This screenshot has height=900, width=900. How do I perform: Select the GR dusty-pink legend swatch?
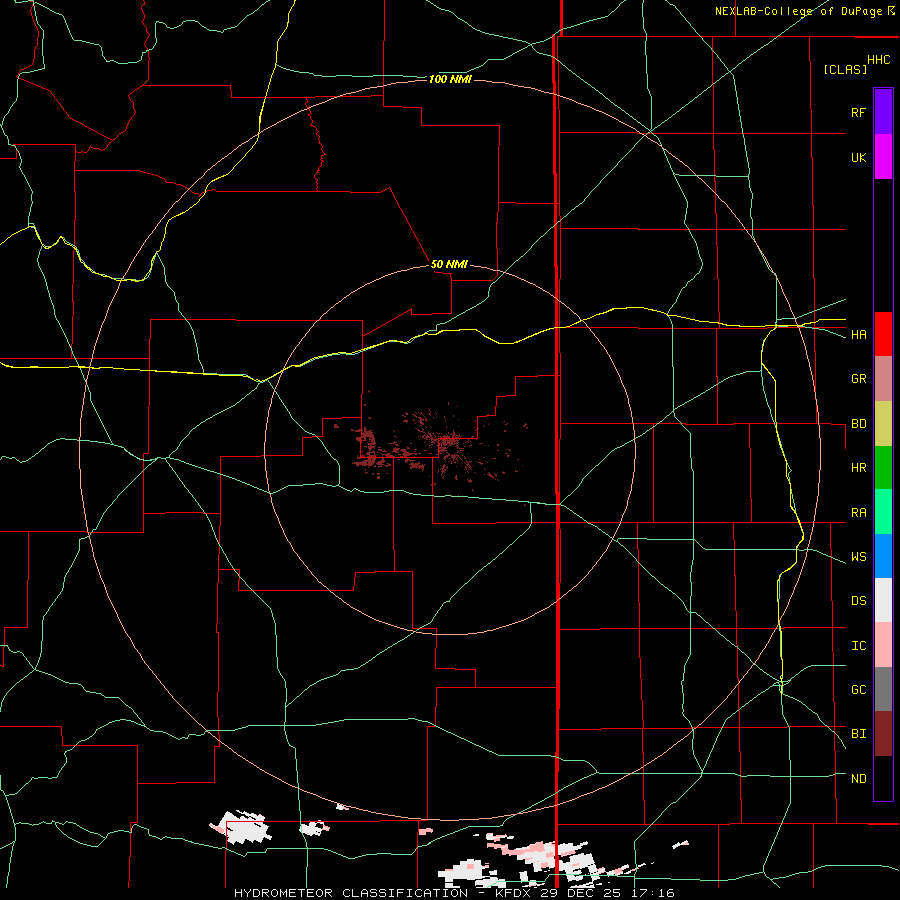click(x=883, y=379)
